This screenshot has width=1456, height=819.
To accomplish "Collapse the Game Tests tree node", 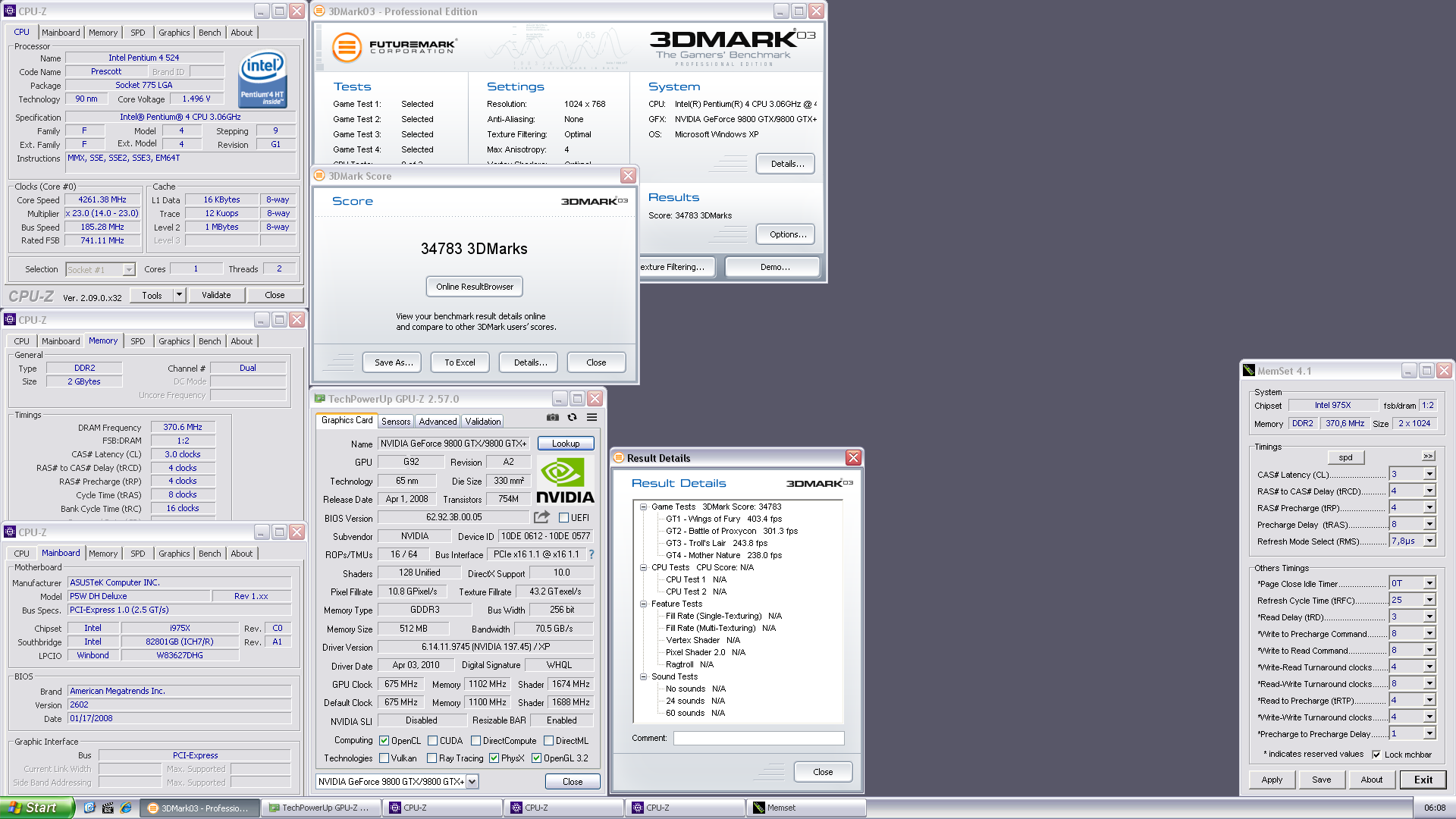I will [643, 507].
